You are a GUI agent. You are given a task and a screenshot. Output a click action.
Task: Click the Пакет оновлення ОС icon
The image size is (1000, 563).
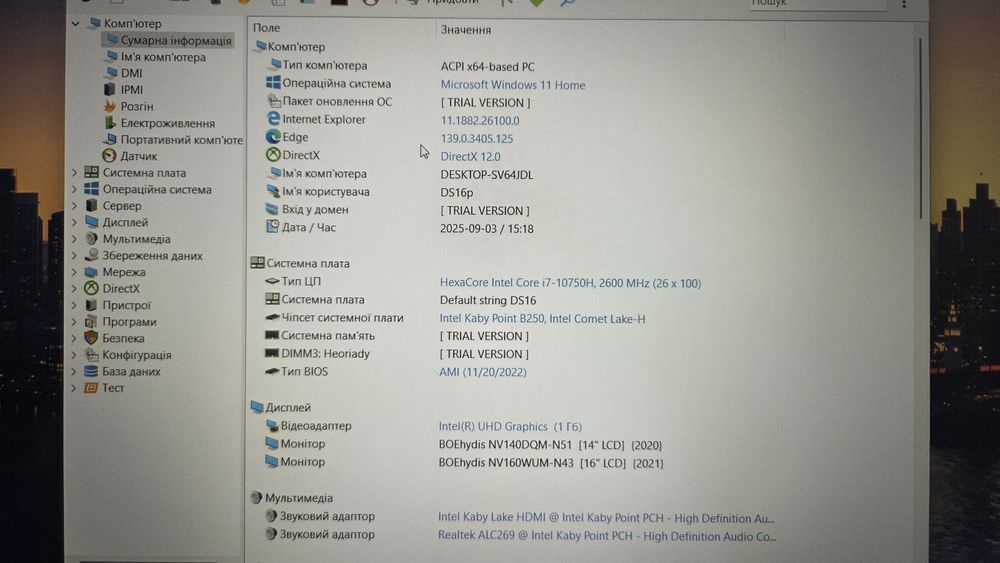(274, 101)
